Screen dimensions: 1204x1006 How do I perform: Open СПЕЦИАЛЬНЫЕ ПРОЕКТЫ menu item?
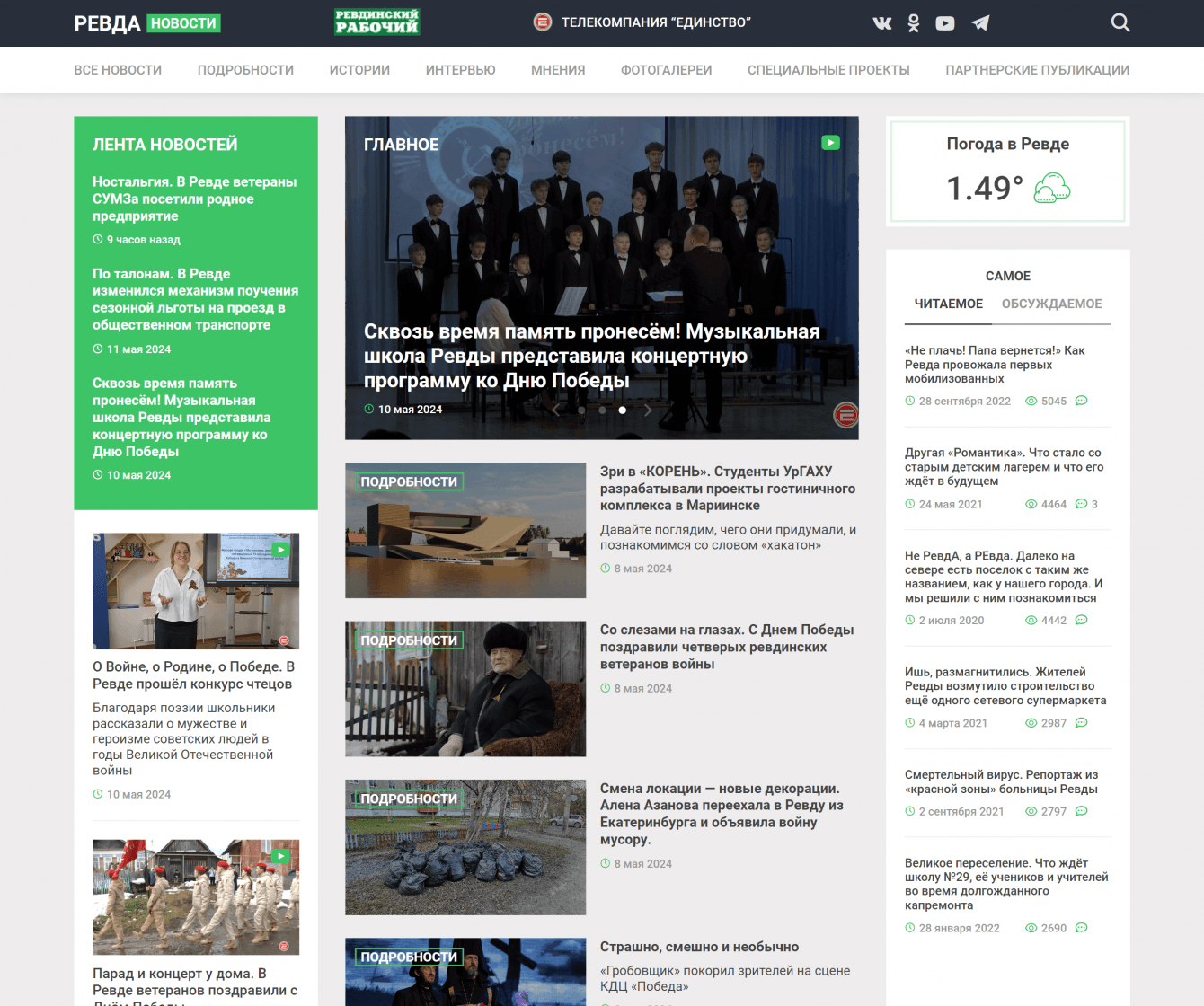pos(828,70)
